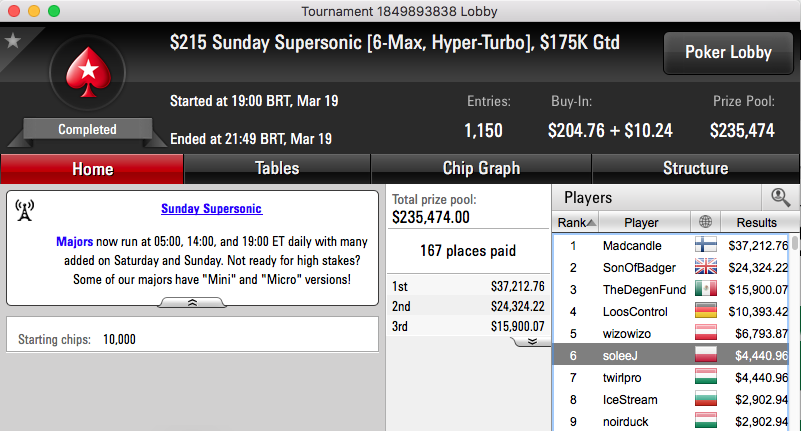Screen dimensions: 801x431
Task: Sort by Rank column arrow
Action: click(591, 223)
